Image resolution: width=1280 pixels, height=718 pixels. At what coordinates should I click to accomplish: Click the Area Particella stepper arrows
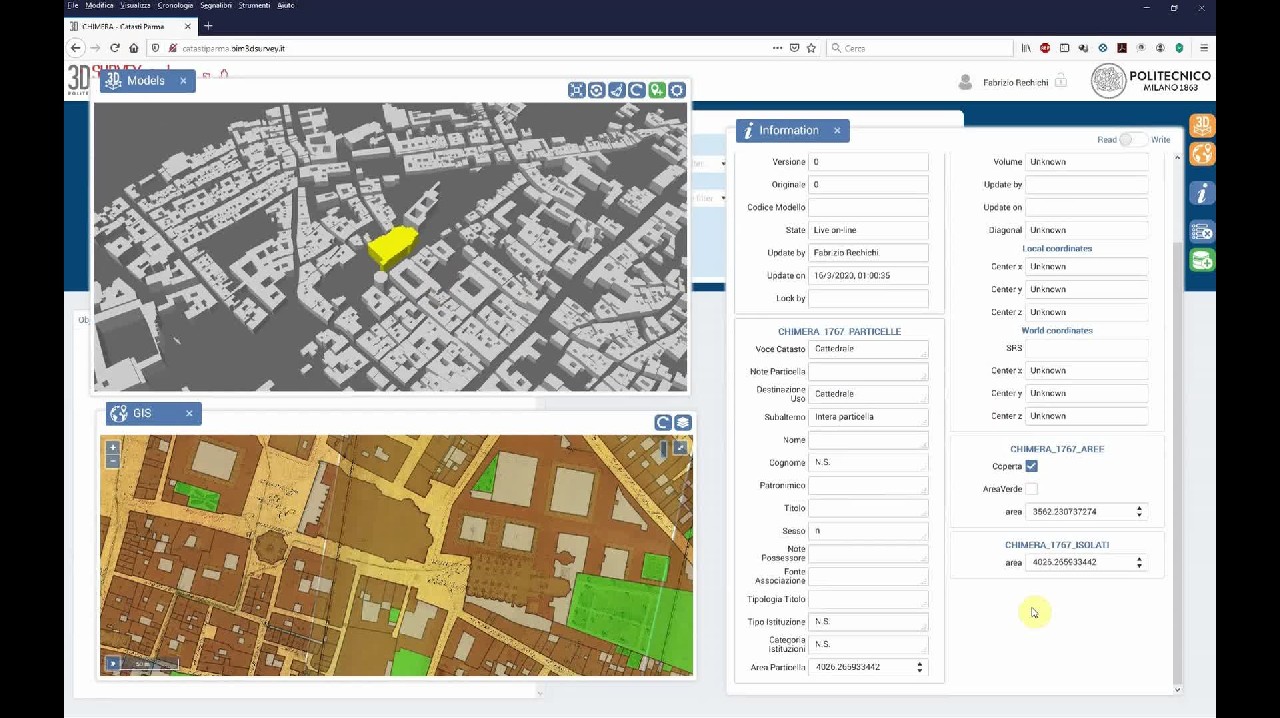[x=920, y=667]
